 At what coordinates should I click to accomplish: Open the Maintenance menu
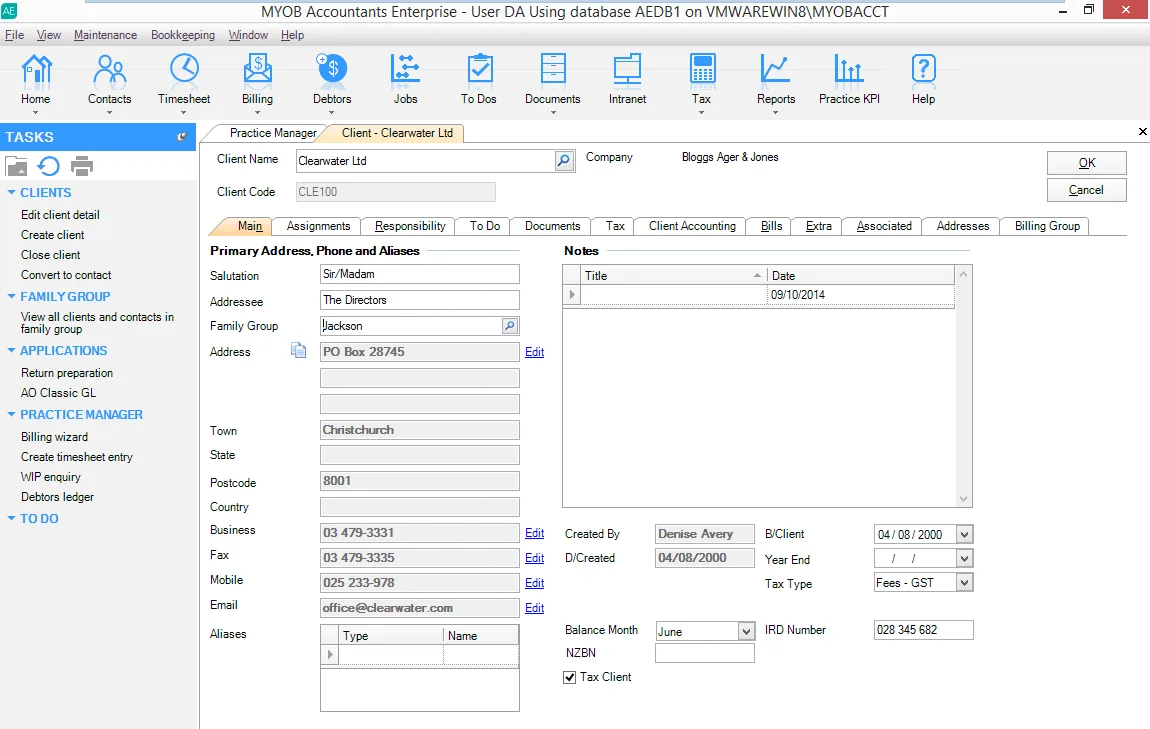click(105, 34)
